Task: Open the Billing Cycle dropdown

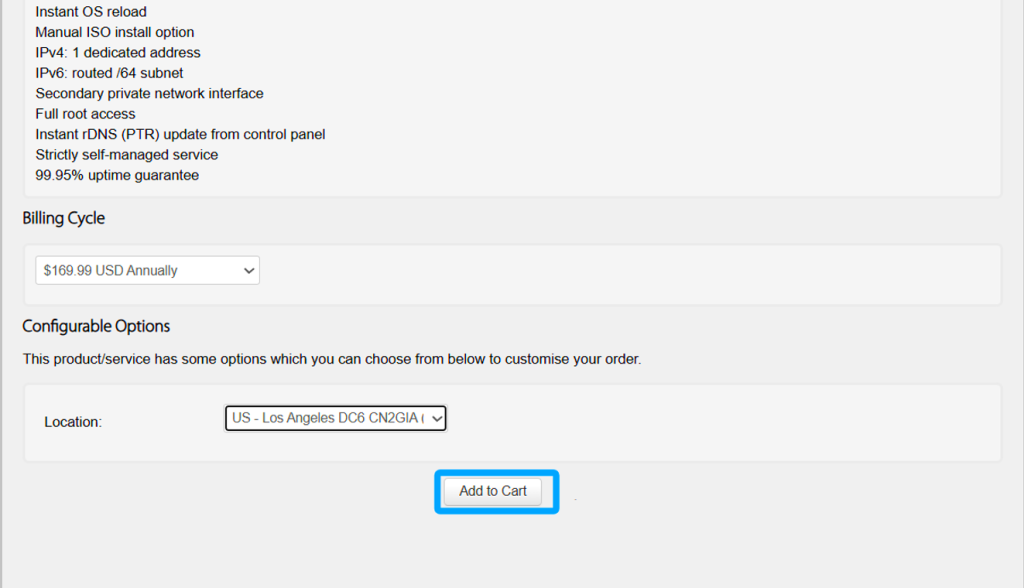Action: click(147, 270)
